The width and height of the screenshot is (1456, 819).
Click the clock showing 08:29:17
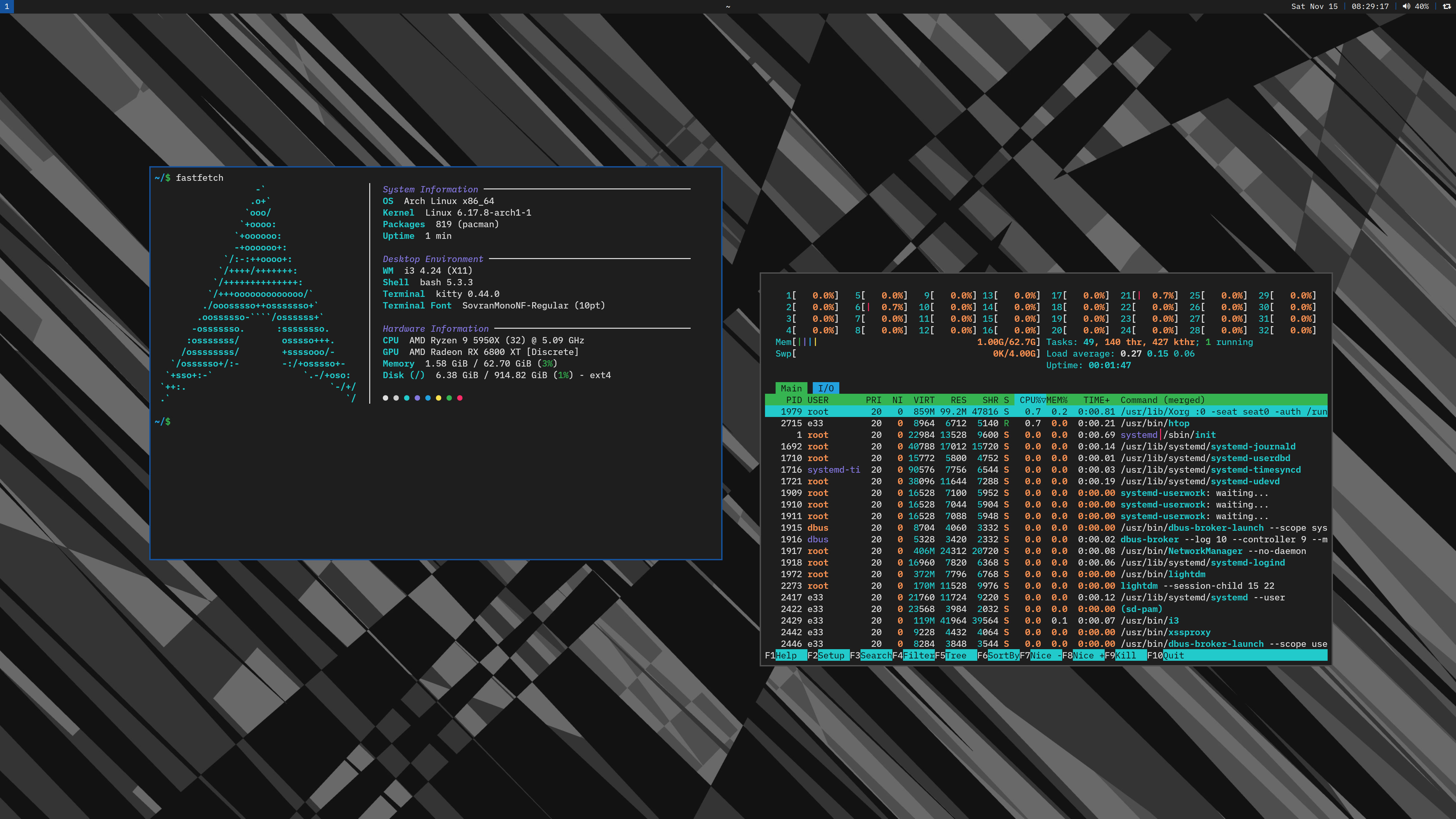click(1369, 6)
